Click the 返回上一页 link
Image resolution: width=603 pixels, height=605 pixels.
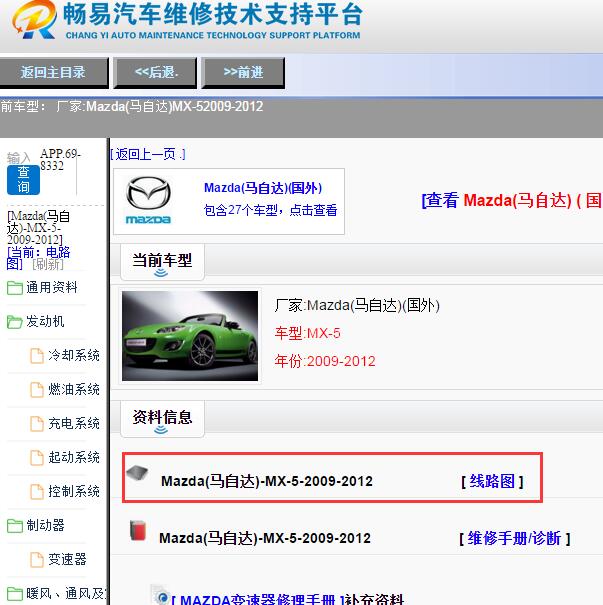click(x=148, y=154)
